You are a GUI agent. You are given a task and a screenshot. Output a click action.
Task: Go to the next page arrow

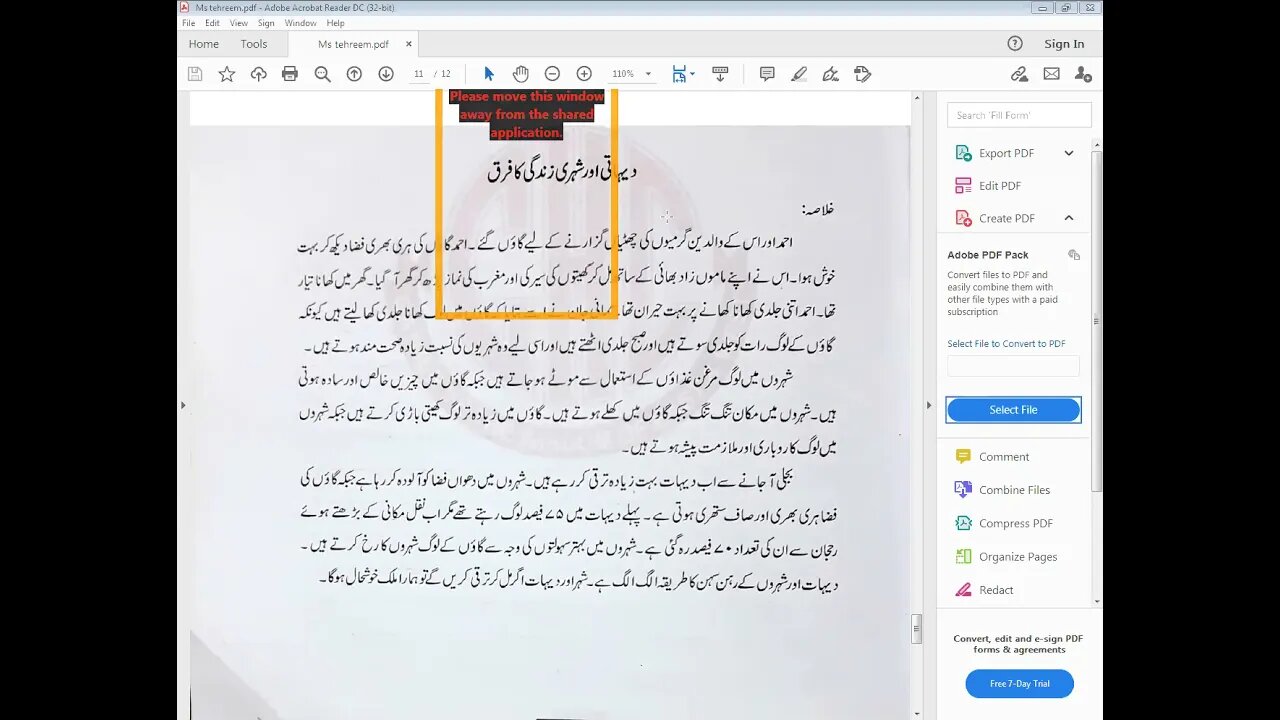[x=386, y=74]
